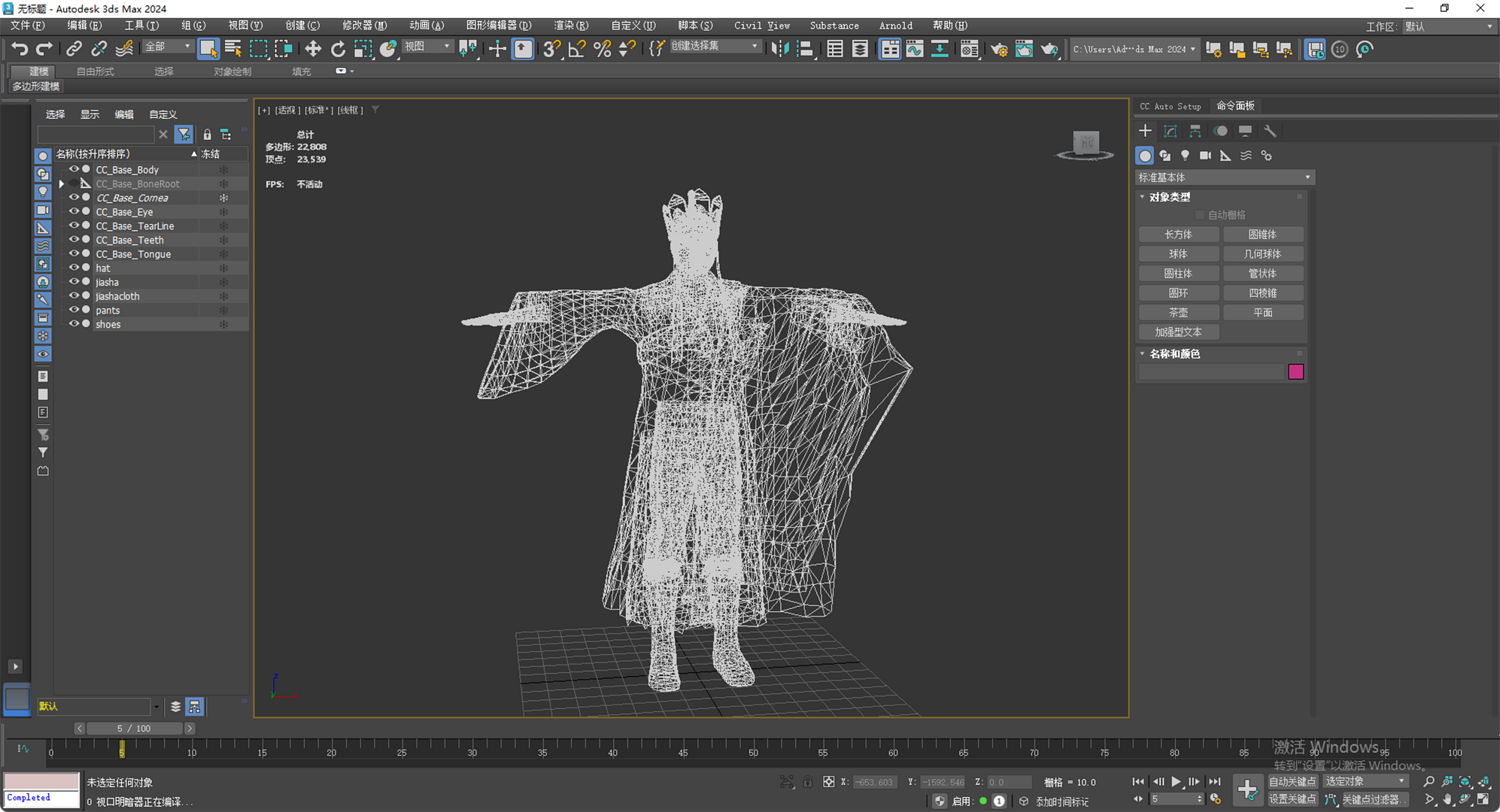The width and height of the screenshot is (1500, 812).
Task: Click the Play Animation button
Action: click(1177, 781)
